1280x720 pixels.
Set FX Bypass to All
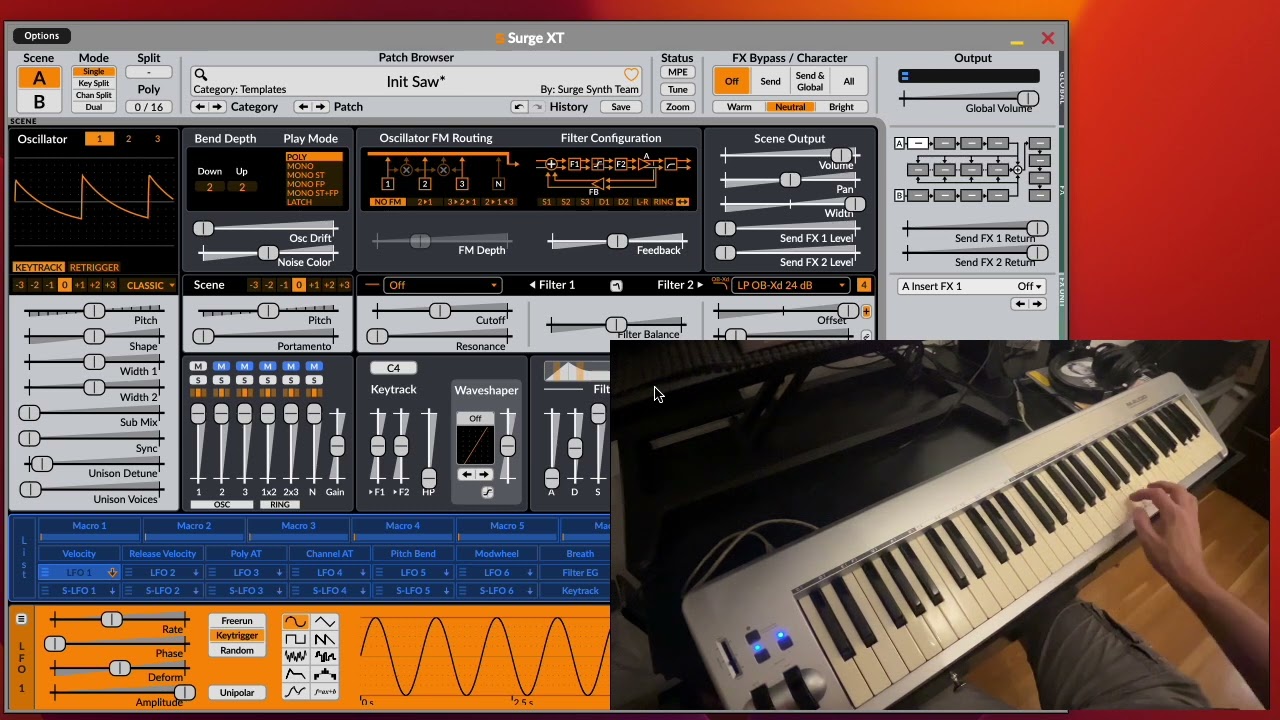click(849, 82)
